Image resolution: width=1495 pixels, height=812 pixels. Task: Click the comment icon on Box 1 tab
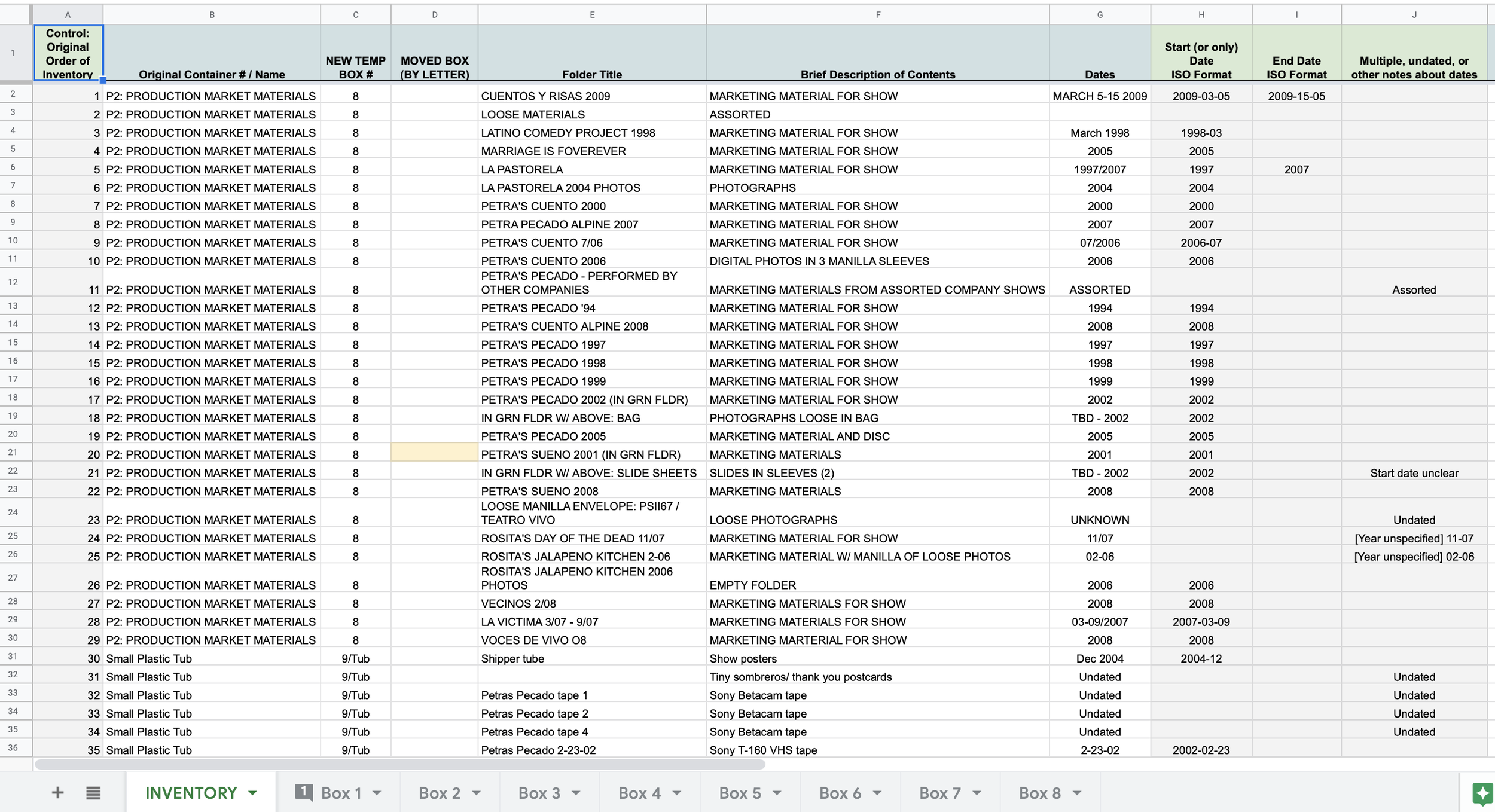click(304, 792)
